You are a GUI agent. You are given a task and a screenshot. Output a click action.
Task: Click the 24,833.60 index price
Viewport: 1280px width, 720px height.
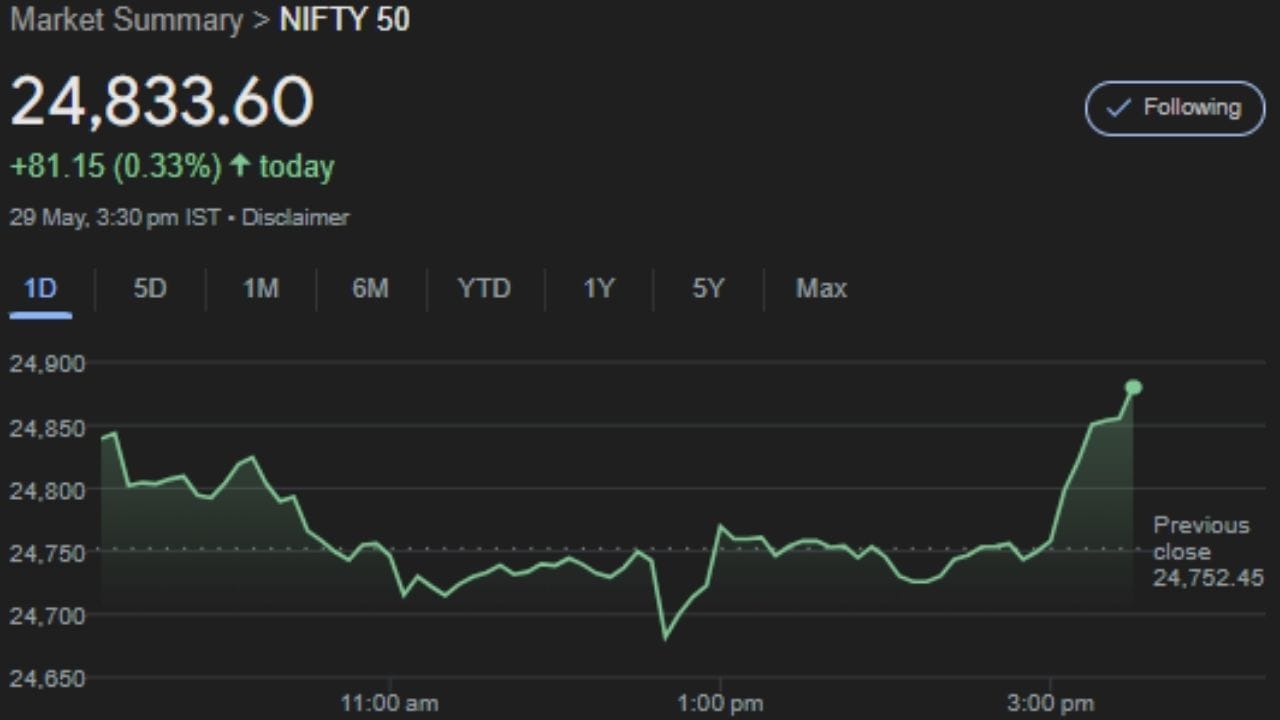(x=162, y=102)
